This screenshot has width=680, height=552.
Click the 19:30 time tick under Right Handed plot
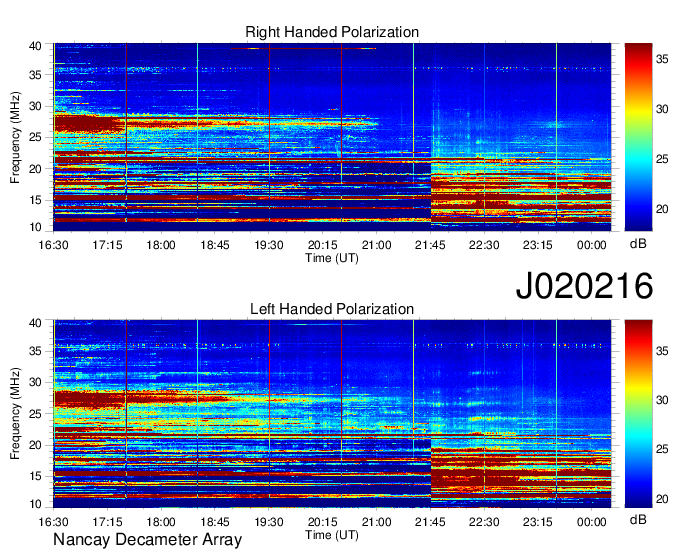[x=269, y=245]
